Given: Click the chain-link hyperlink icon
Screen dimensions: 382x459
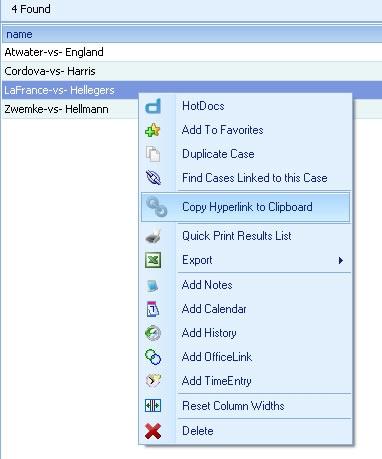Looking at the screenshot, I should (x=157, y=207).
